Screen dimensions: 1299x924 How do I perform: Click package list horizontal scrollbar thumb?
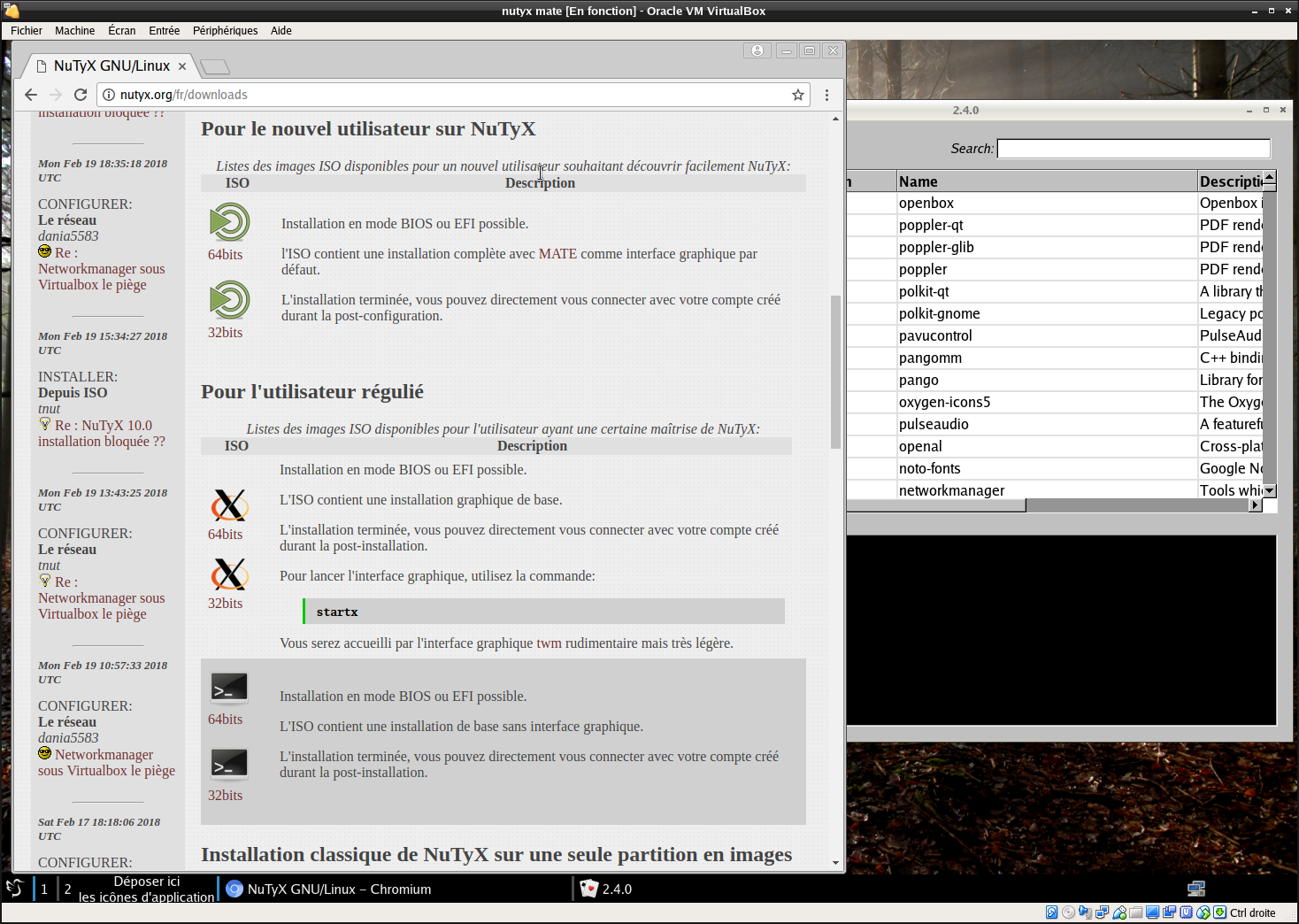coord(936,505)
